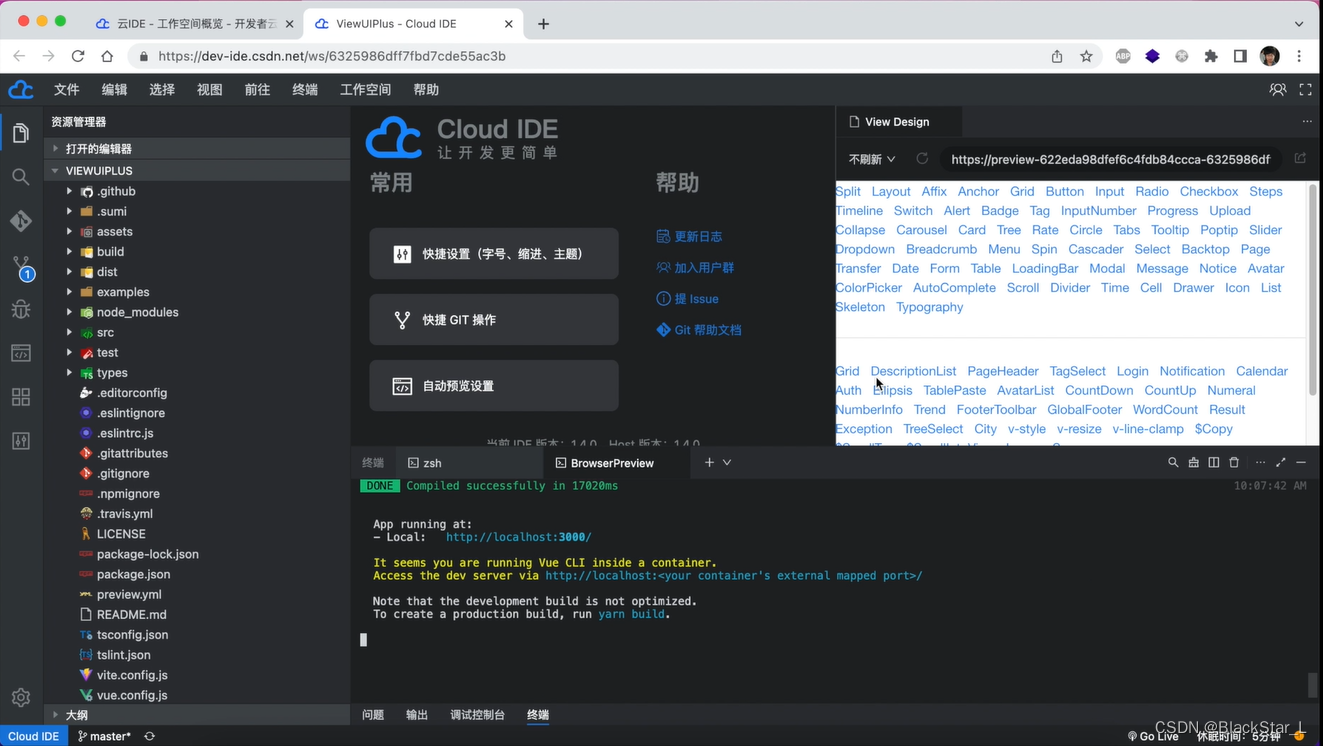The height and width of the screenshot is (746, 1323).
Task: Open vue.config.js in file tree
Action: [132, 695]
